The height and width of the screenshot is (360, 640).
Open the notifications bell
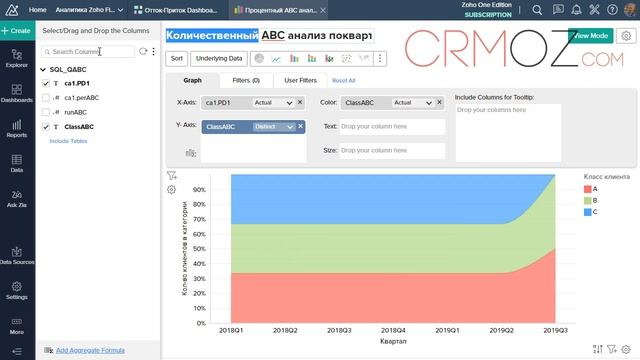[576, 10]
